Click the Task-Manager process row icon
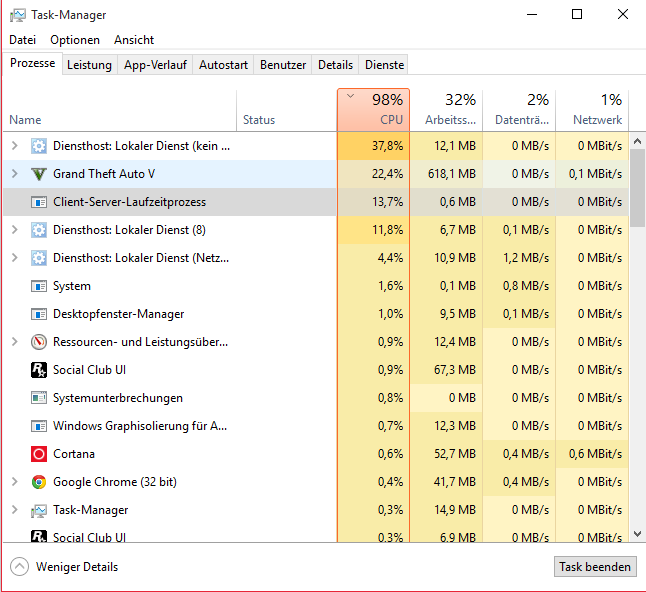The height and width of the screenshot is (592, 646). pos(39,510)
